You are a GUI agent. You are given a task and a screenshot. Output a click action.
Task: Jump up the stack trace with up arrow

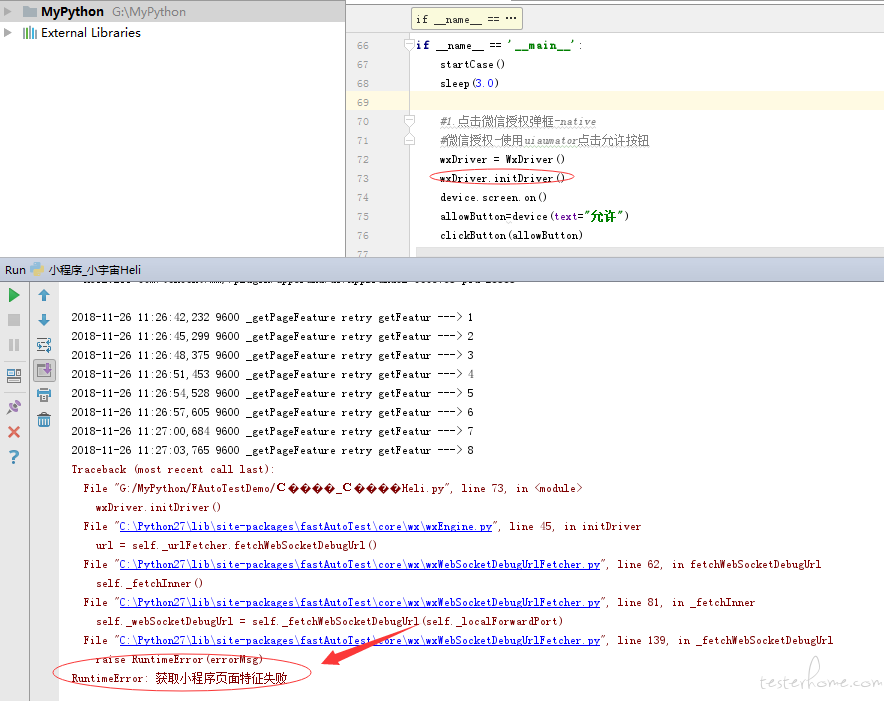[x=44, y=295]
